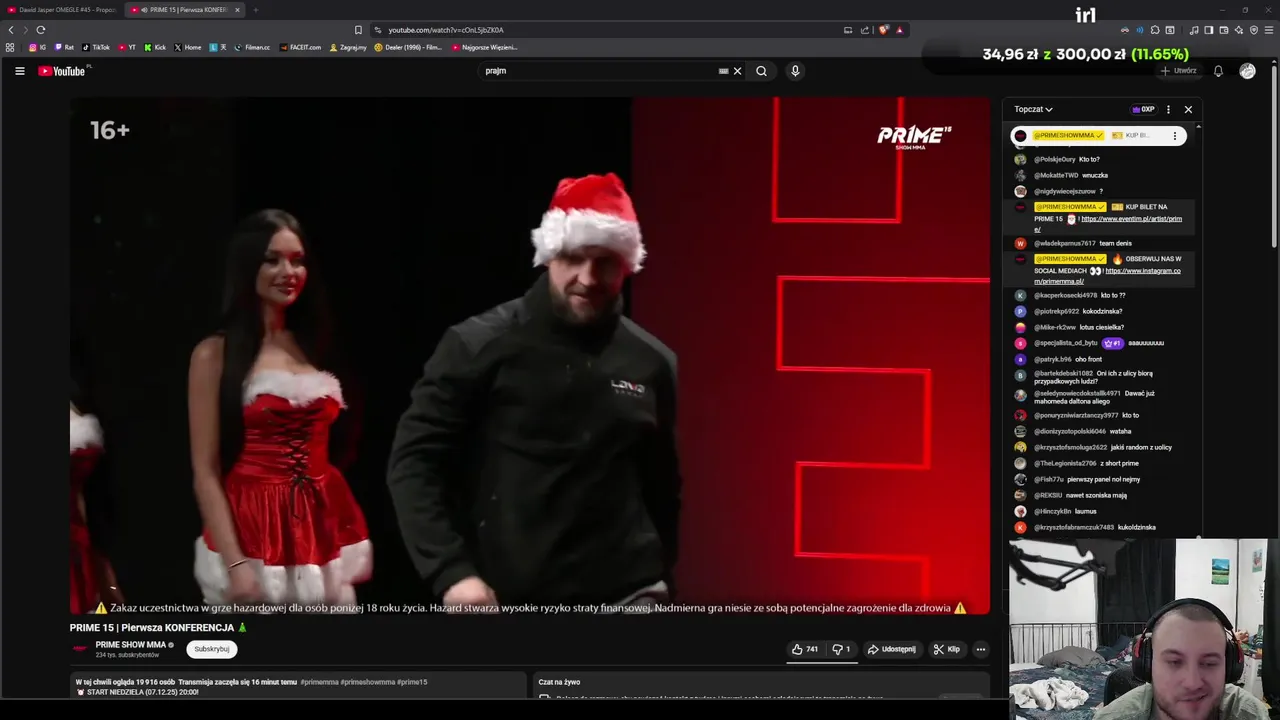
Task: Open live chat options three-dot menu
Action: pos(1168,109)
